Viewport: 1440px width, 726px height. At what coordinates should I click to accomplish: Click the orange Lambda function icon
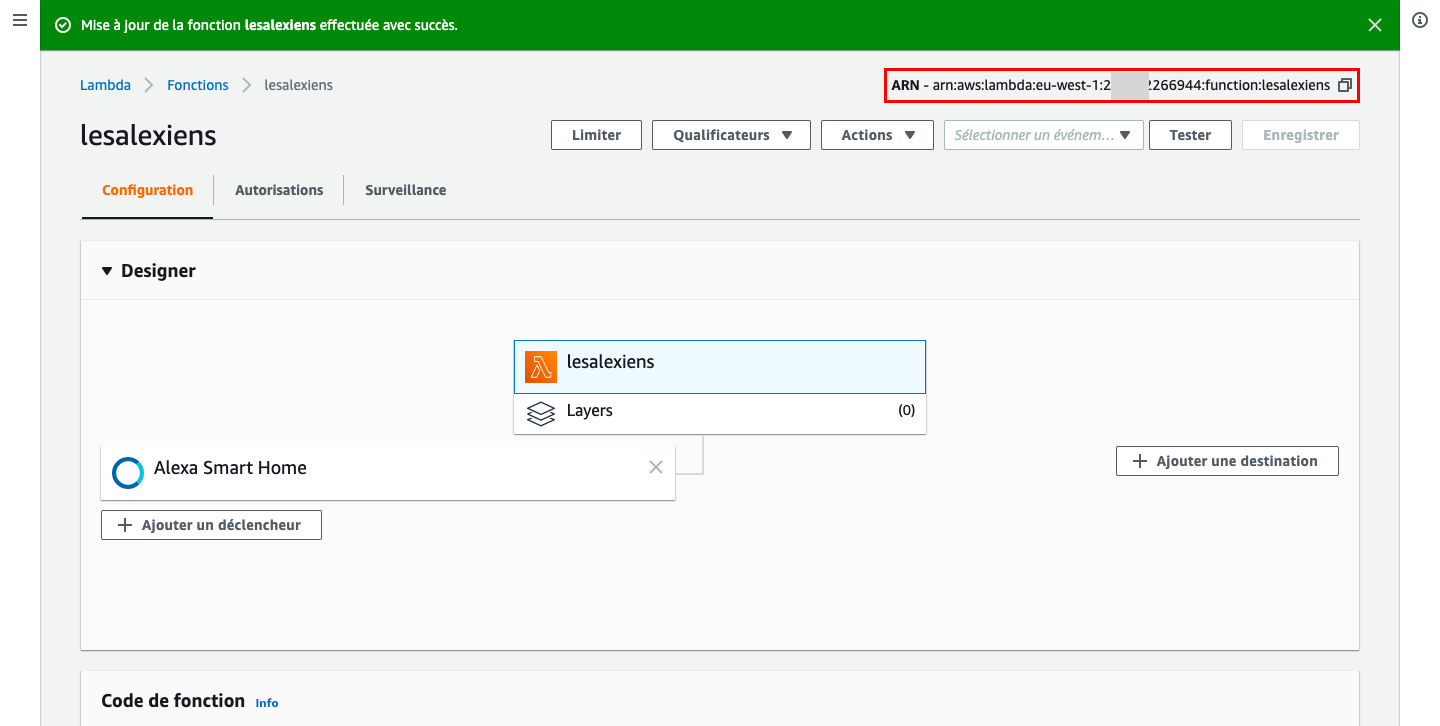coord(541,367)
